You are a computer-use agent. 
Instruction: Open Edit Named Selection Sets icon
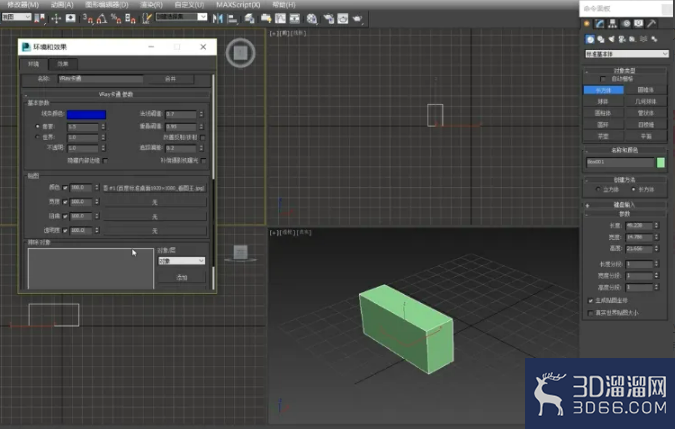click(147, 19)
